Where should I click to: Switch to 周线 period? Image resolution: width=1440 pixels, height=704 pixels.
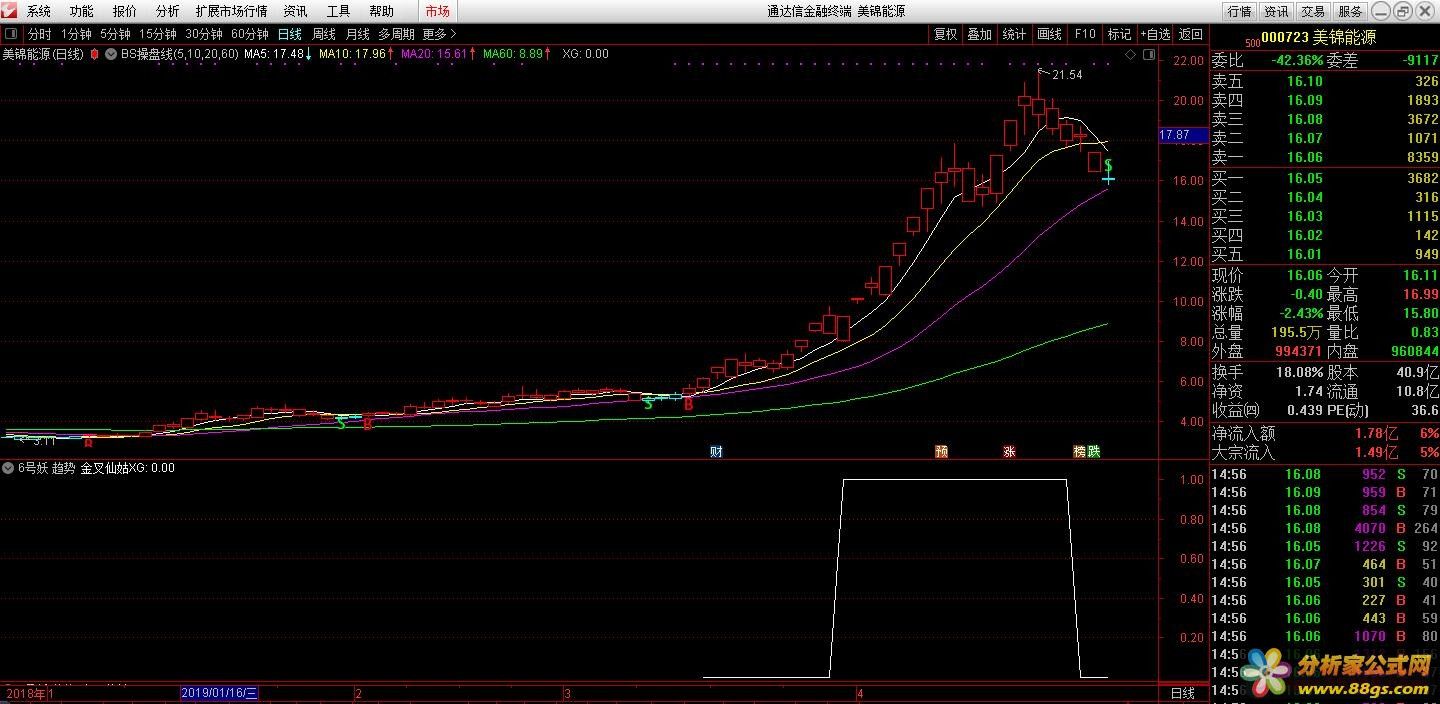(324, 34)
